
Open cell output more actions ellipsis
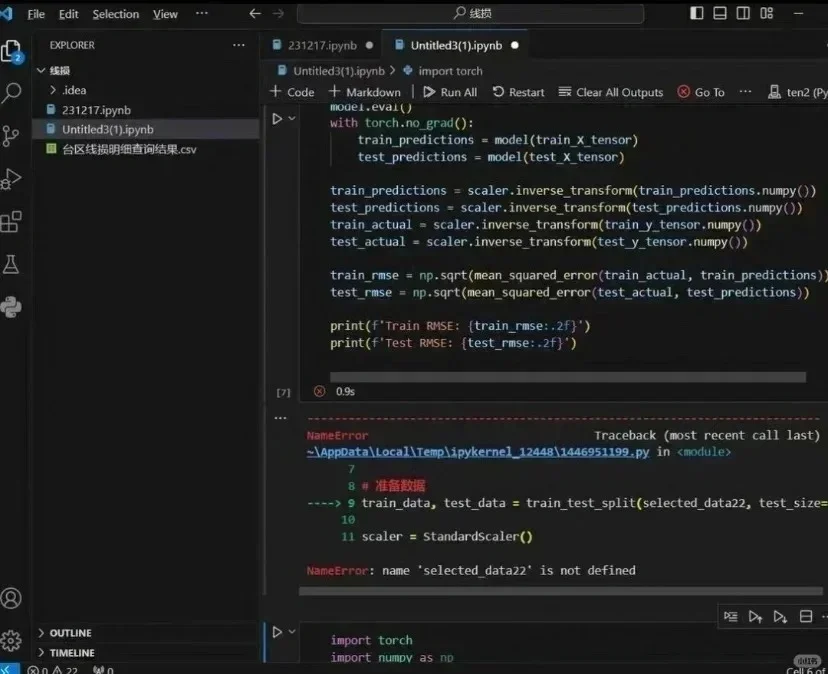(280, 418)
